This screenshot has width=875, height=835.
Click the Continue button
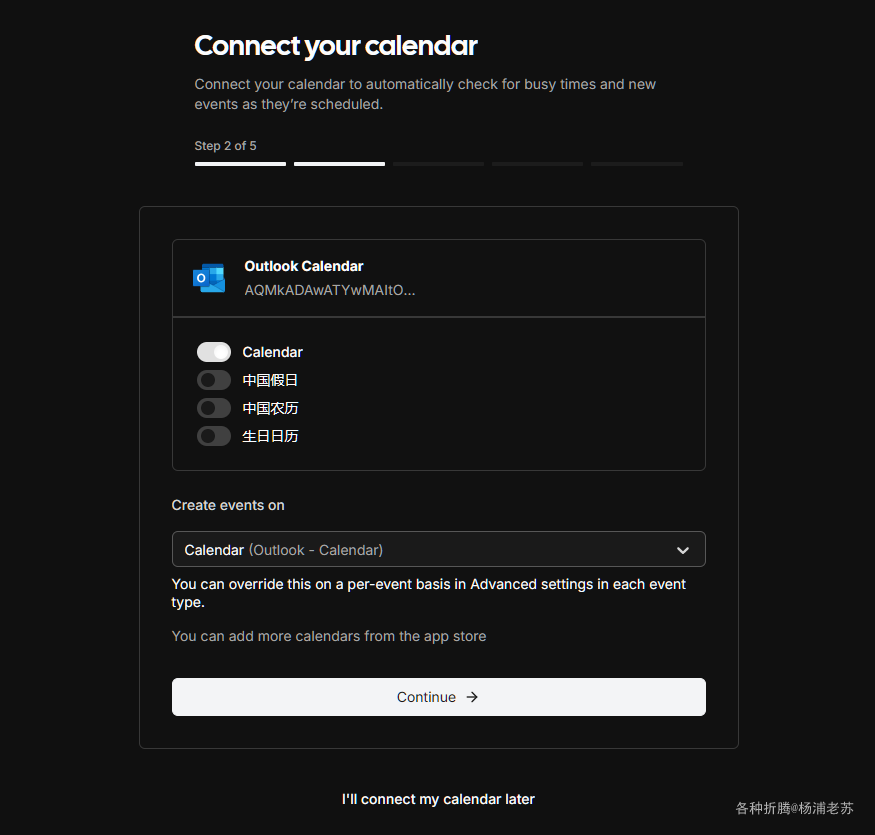coord(439,697)
